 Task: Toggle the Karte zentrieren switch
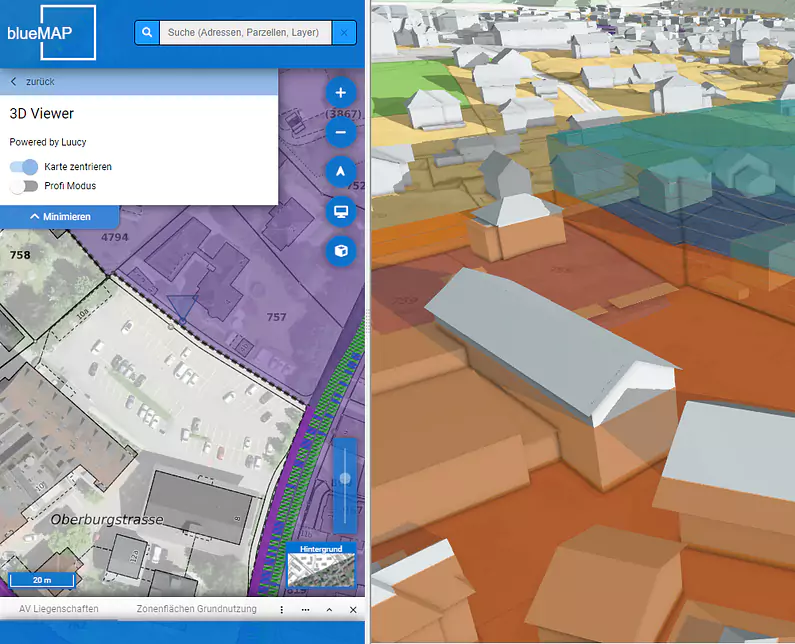pyautogui.click(x=24, y=167)
